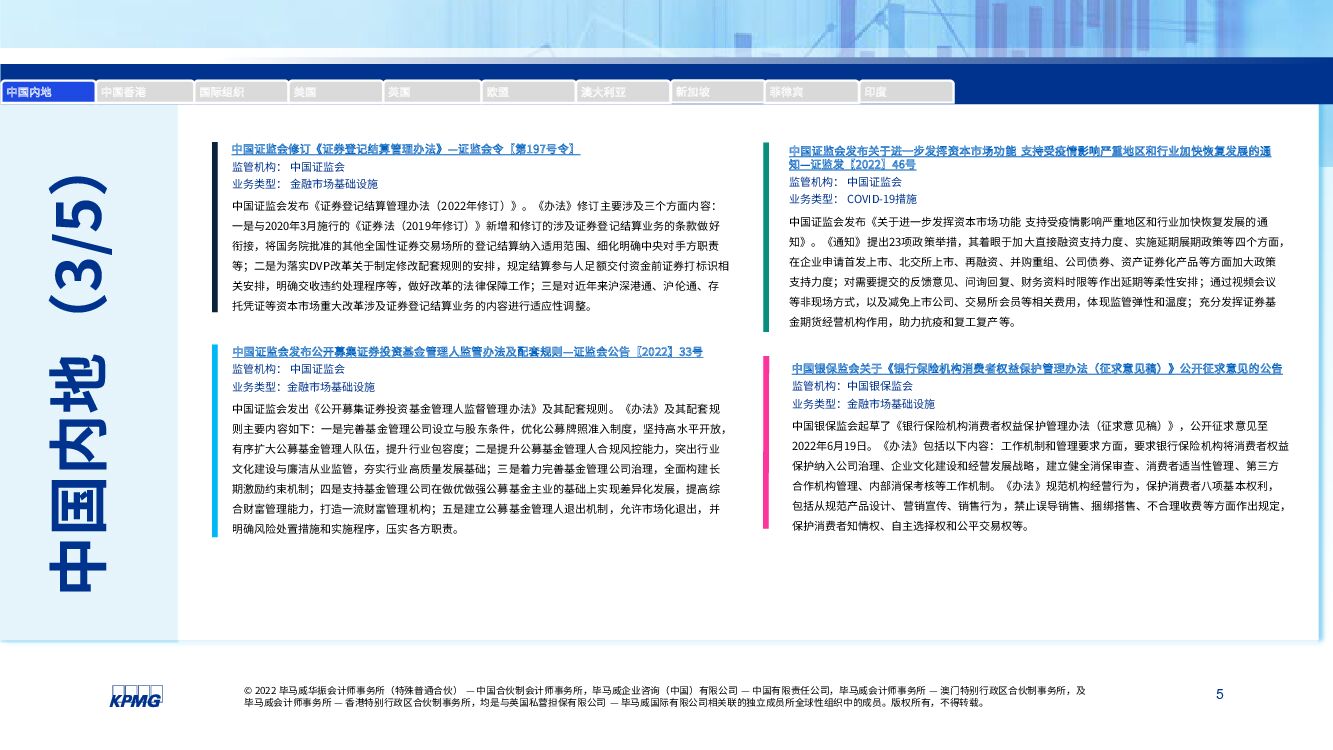Click 业务类型: COVID-19措施 text

pyautogui.click(x=853, y=199)
